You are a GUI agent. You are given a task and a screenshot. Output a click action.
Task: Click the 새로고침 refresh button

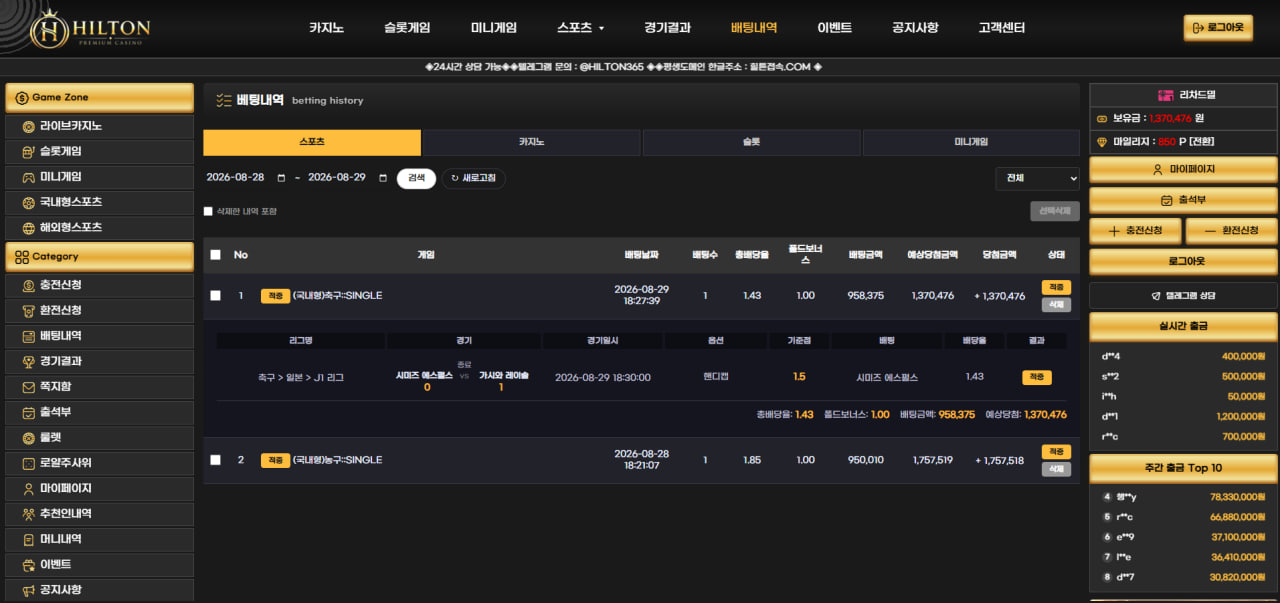tap(474, 178)
